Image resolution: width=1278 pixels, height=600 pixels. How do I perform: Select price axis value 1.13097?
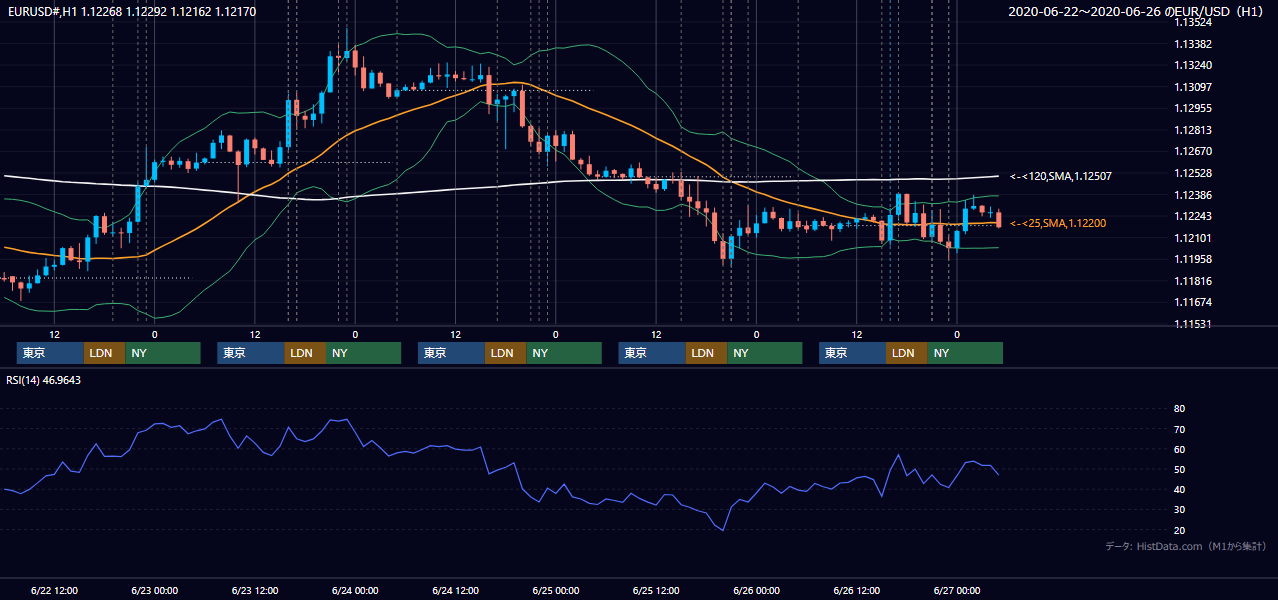pos(1192,87)
